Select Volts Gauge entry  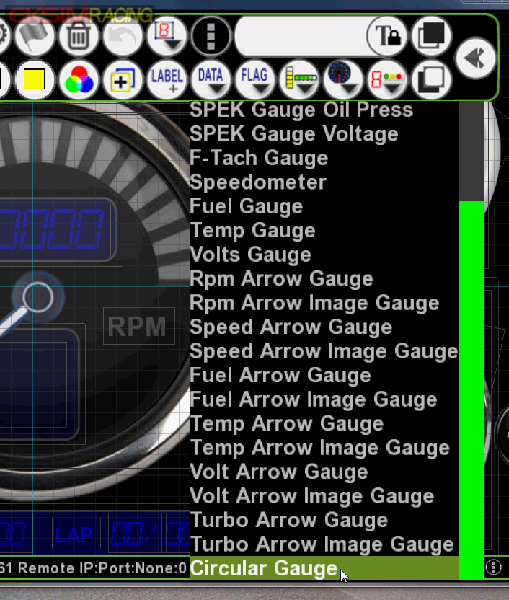(324, 254)
